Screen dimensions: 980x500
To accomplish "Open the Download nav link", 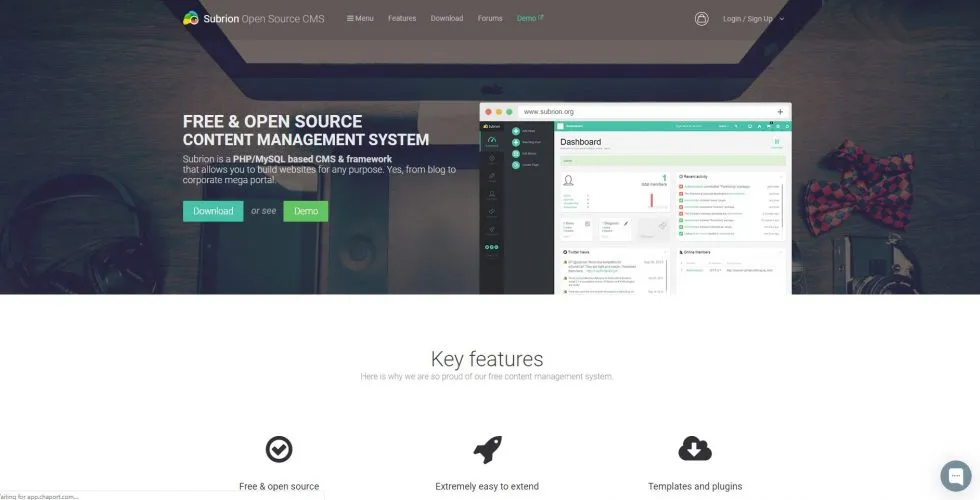I will tap(447, 18).
